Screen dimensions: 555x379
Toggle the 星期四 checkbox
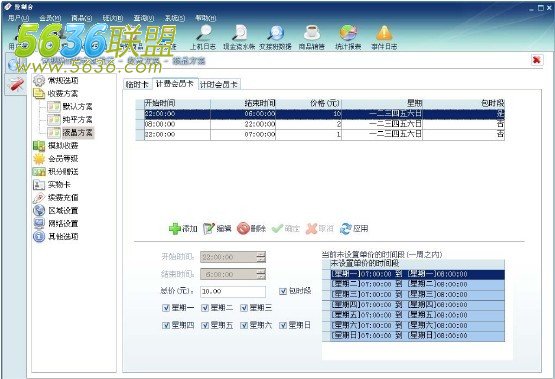tap(166, 325)
